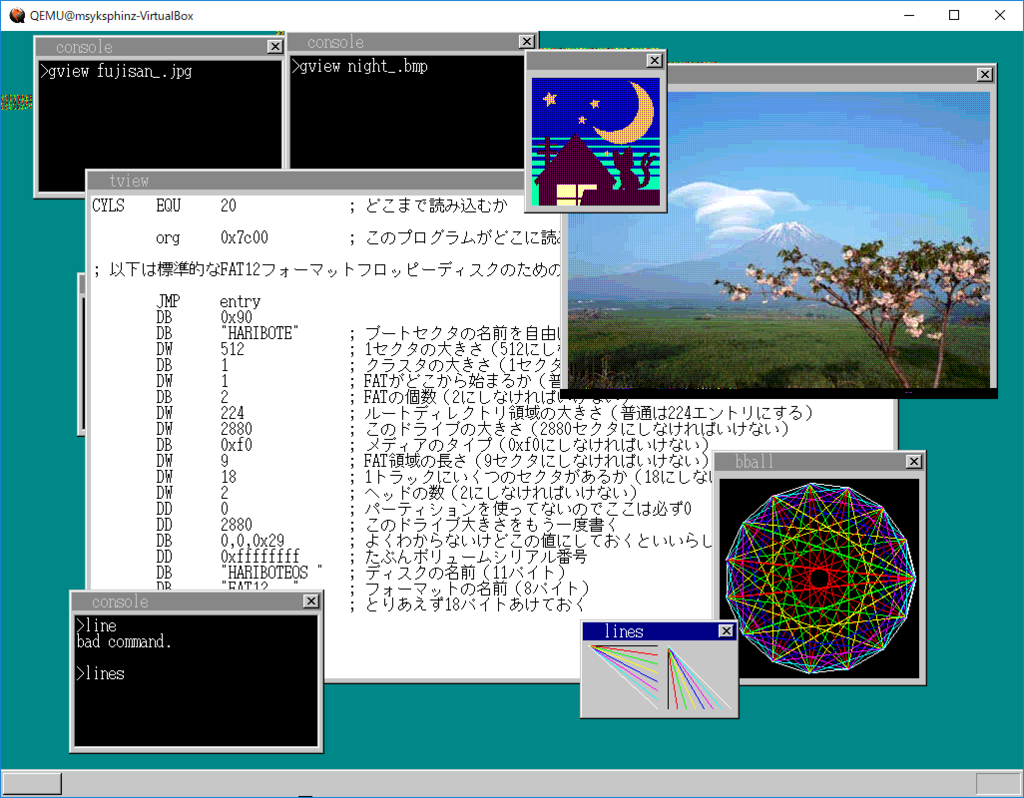Close the console window running gview fujisan_.jpg

275,46
